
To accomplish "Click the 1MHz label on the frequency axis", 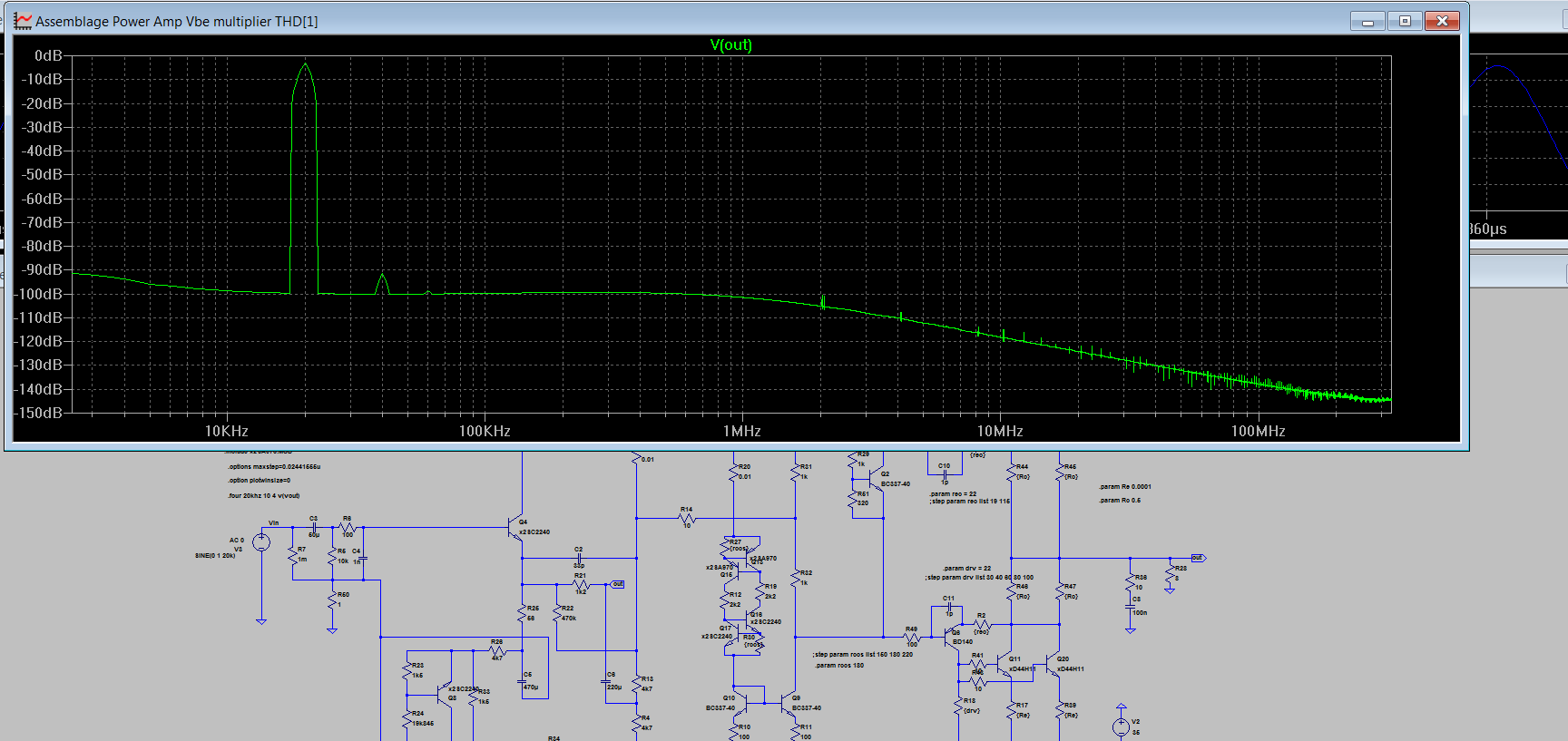I will (741, 431).
